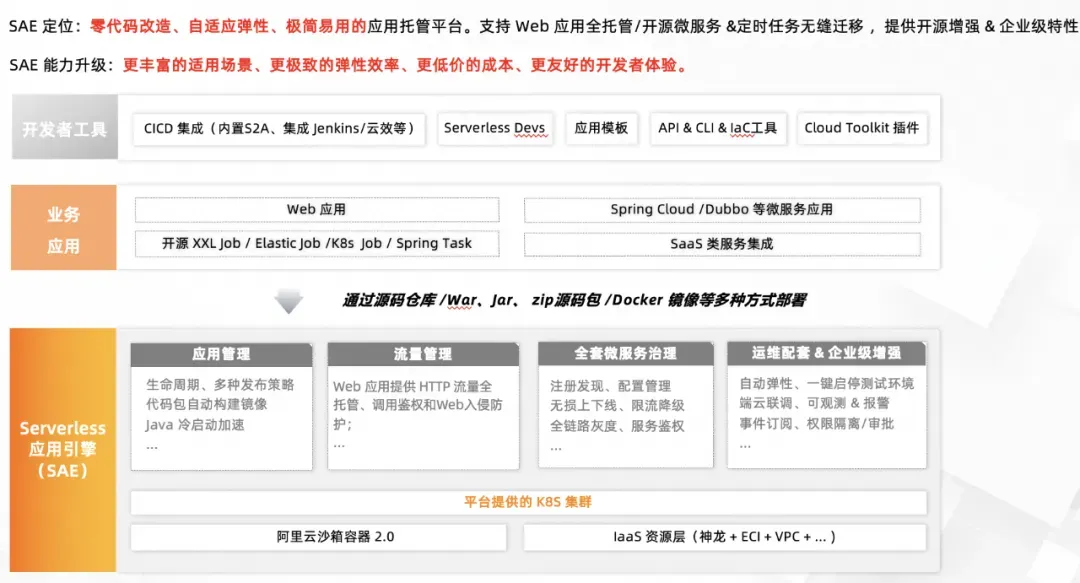1080x583 pixels.
Task: Click the Serverless 应用引擎 (SAE) label
Action: click(x=63, y=449)
